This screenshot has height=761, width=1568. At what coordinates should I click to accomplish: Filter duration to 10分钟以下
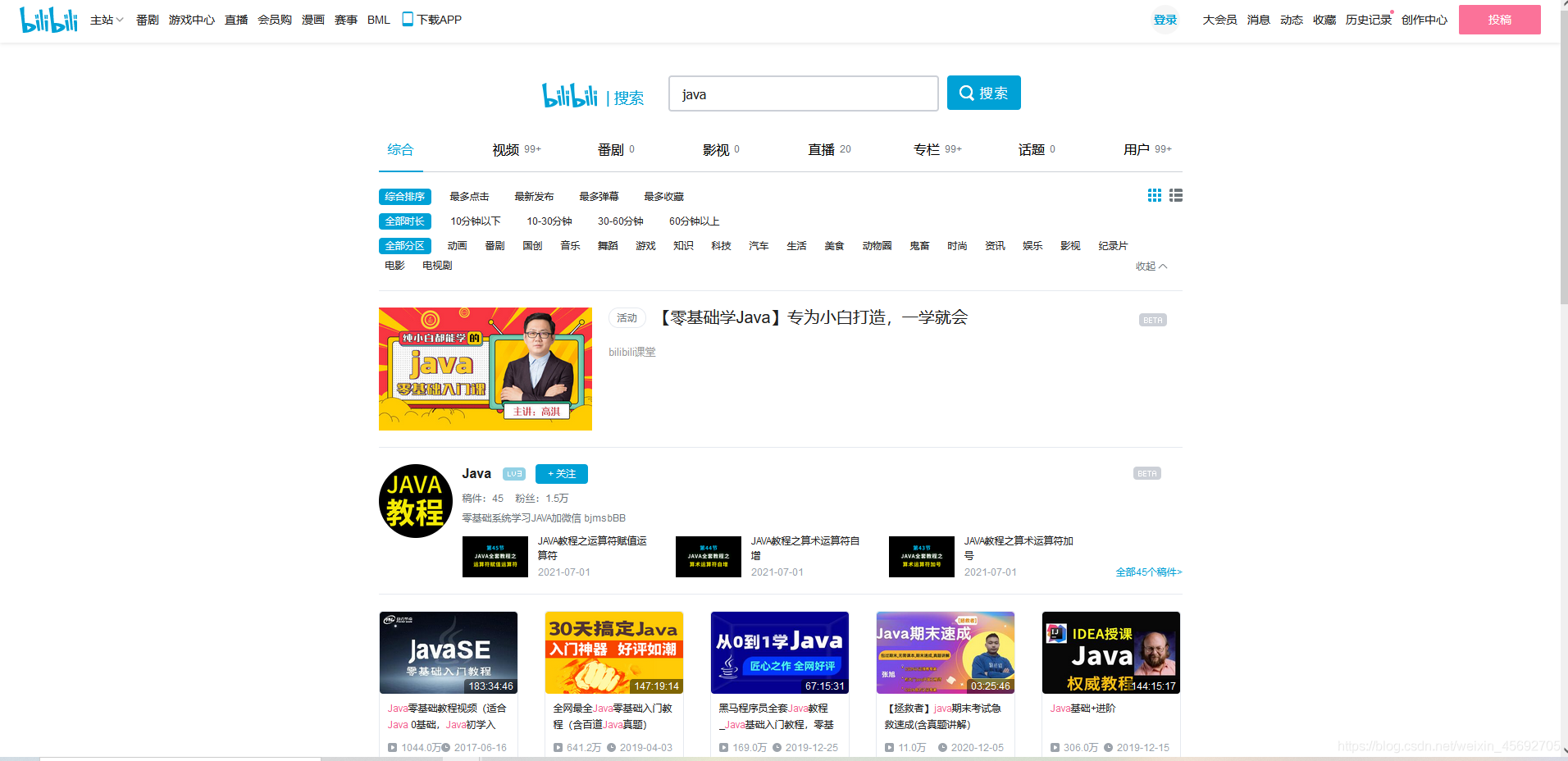476,221
